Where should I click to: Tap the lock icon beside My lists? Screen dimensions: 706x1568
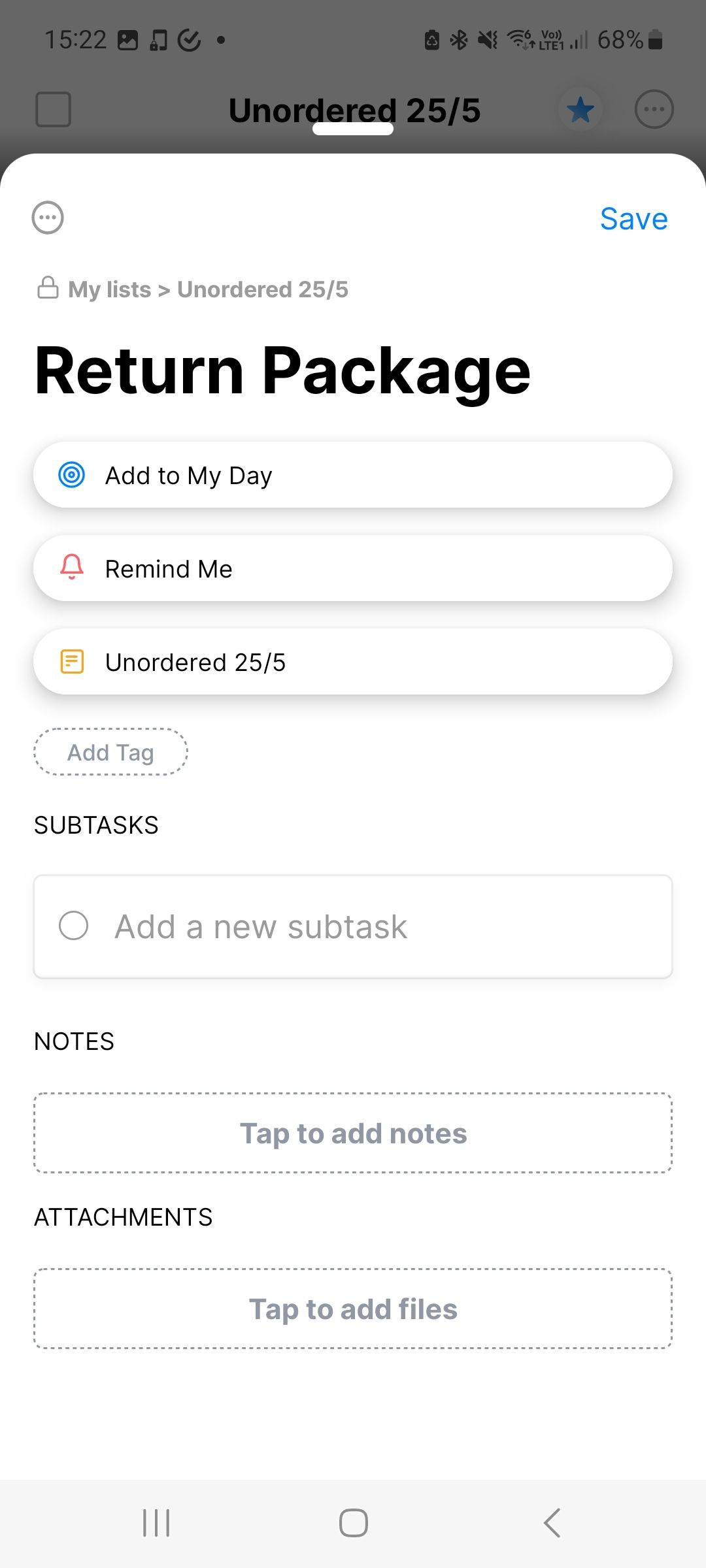[x=48, y=287]
